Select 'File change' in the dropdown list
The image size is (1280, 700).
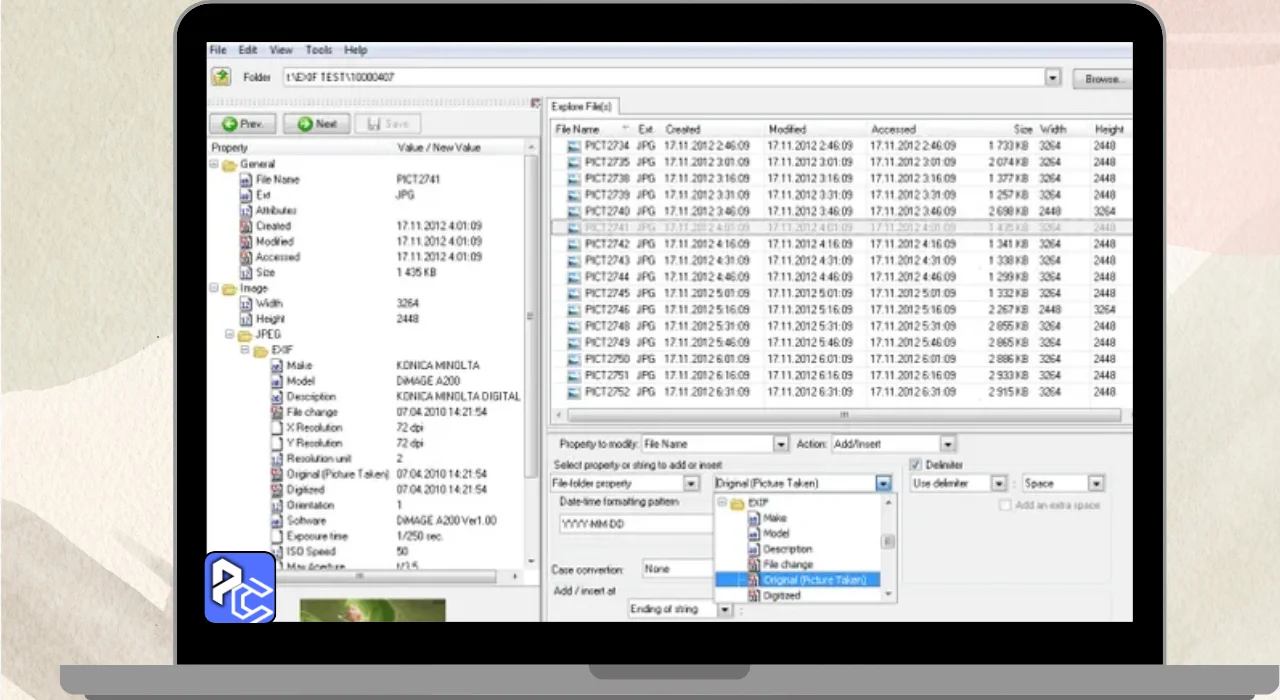click(788, 565)
